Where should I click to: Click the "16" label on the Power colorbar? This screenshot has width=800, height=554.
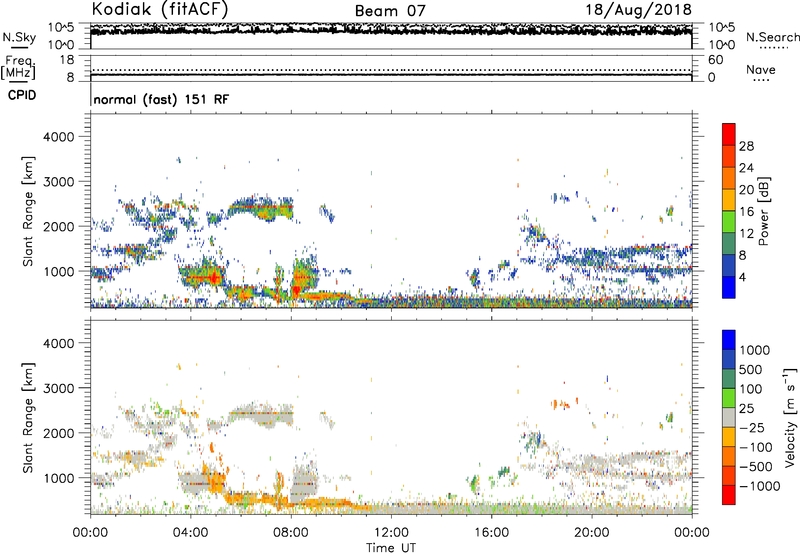(746, 212)
